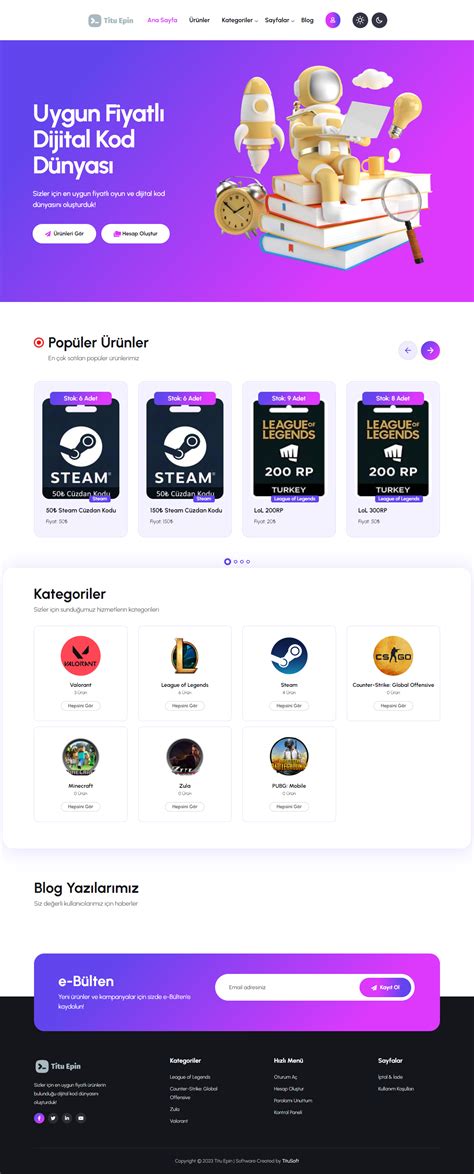The height and width of the screenshot is (1174, 474).
Task: Expand the Sayfalar dropdown menu
Action: point(279,20)
